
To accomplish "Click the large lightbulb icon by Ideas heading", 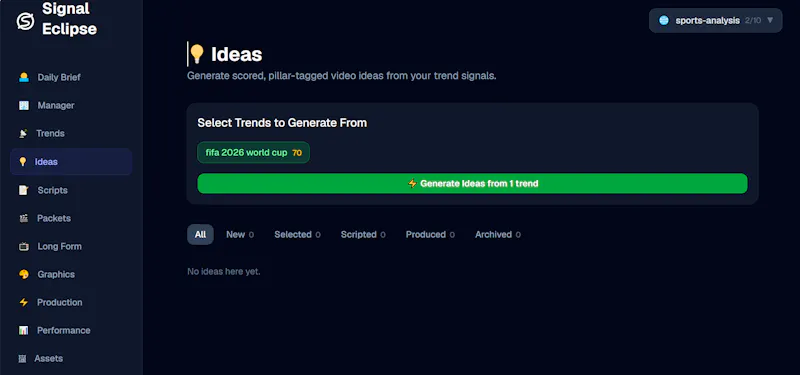I will 197,54.
